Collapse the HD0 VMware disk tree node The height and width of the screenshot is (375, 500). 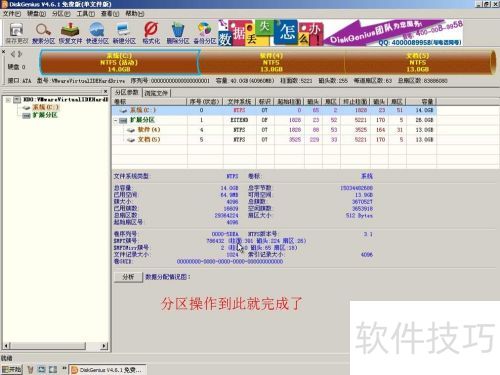tap(8, 100)
